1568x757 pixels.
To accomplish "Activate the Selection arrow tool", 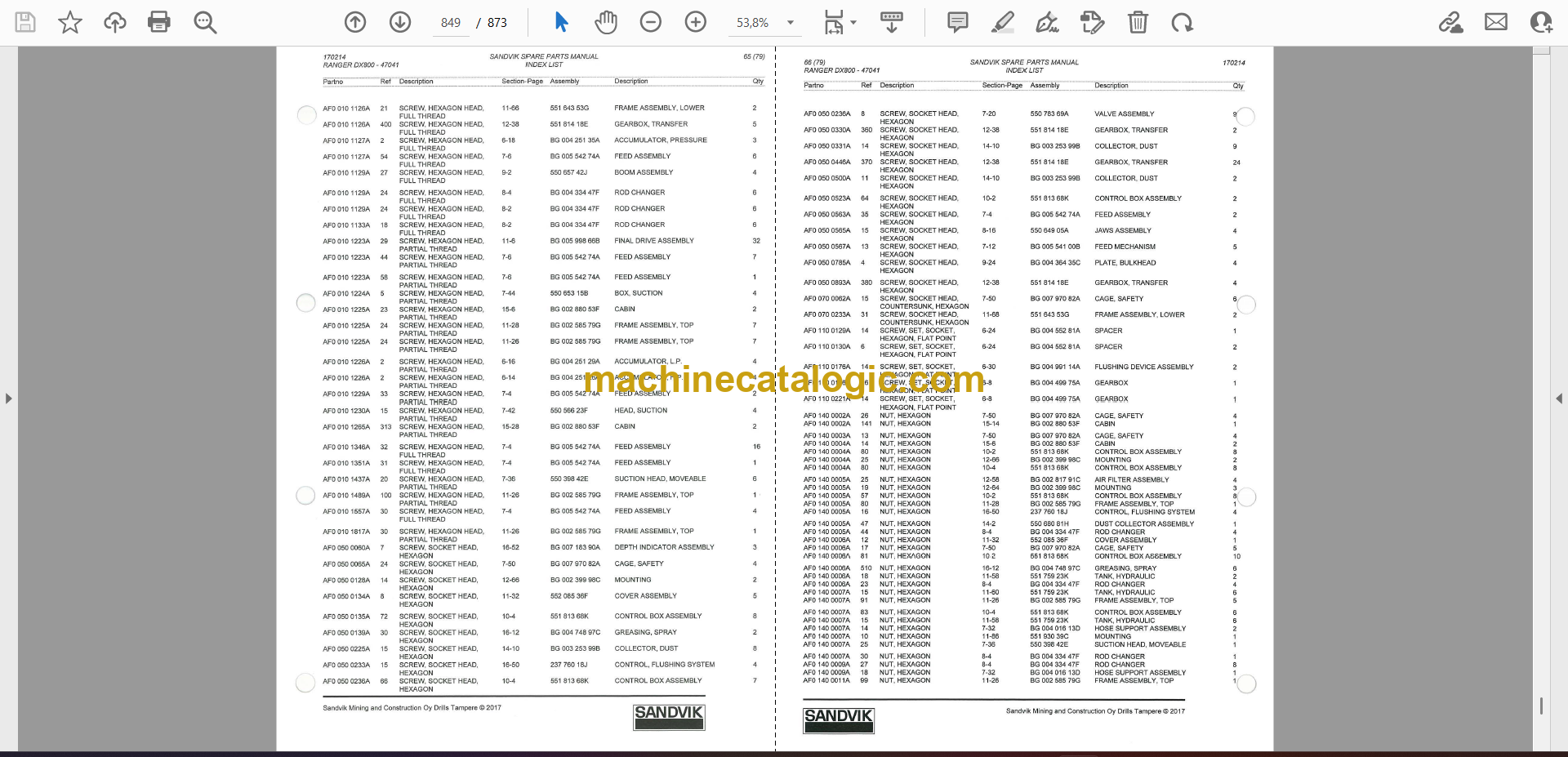I will point(561,22).
